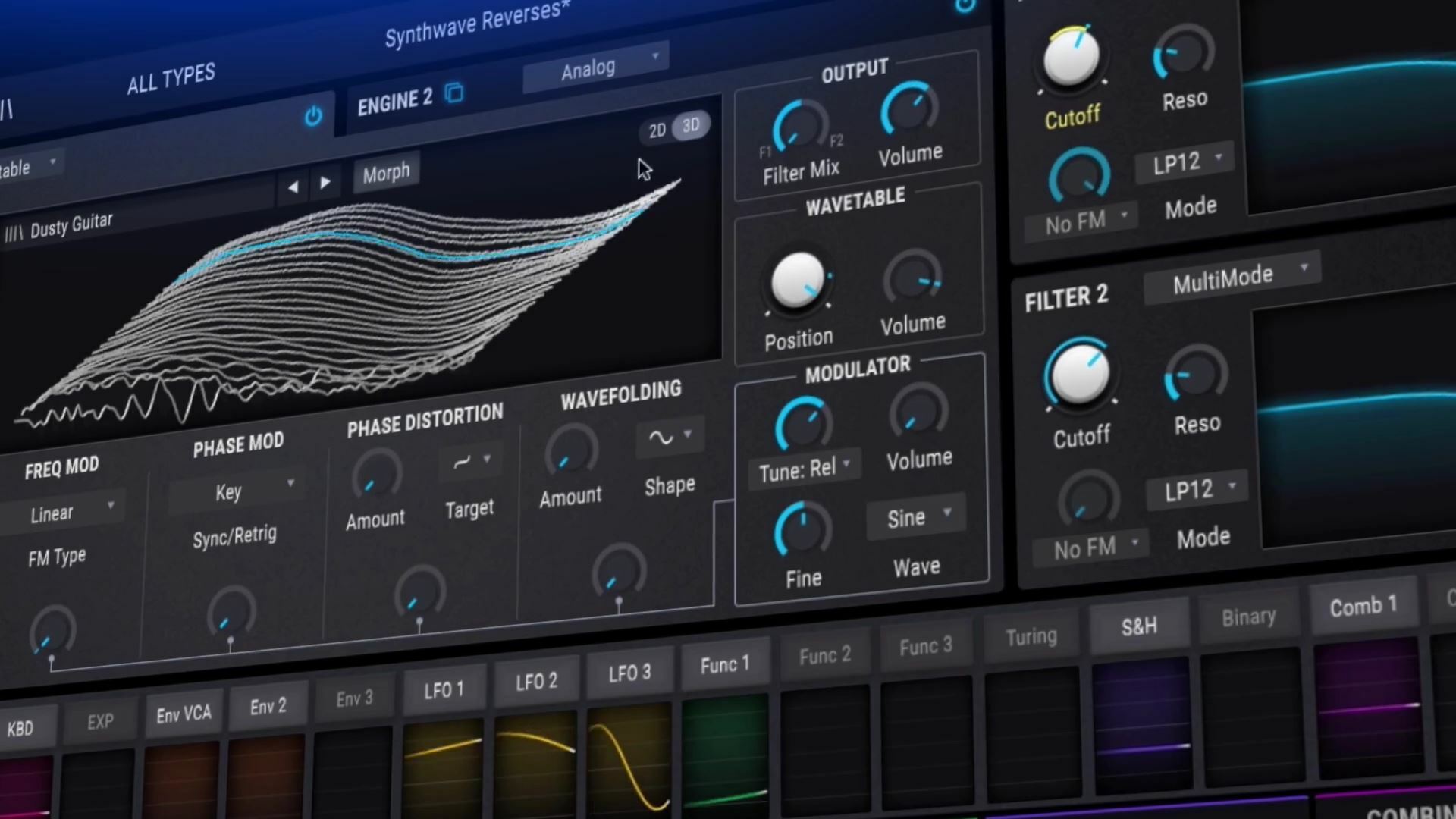
Task: Open Phase Distortion Target dropdown
Action: coord(470,460)
